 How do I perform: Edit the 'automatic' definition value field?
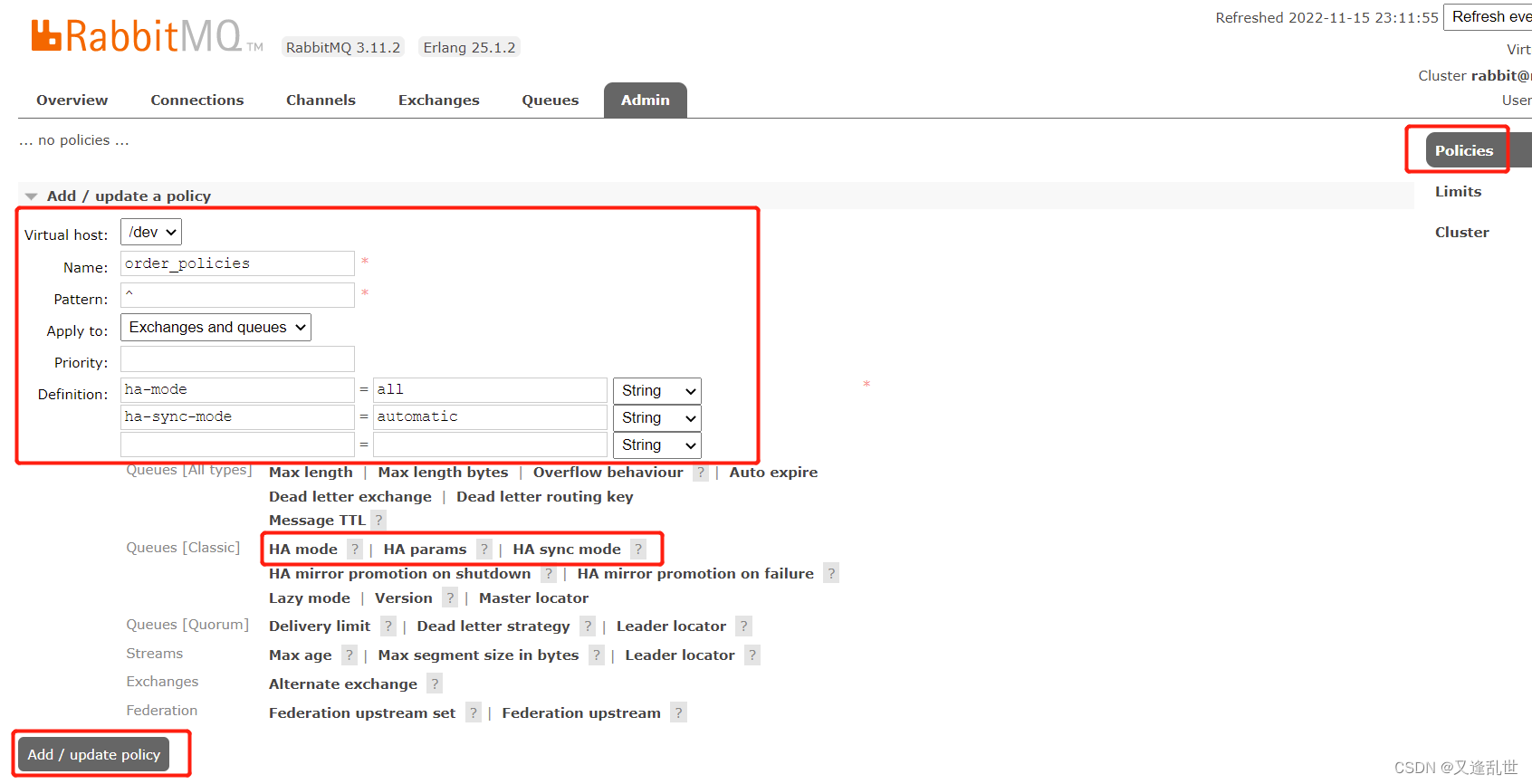pos(490,417)
